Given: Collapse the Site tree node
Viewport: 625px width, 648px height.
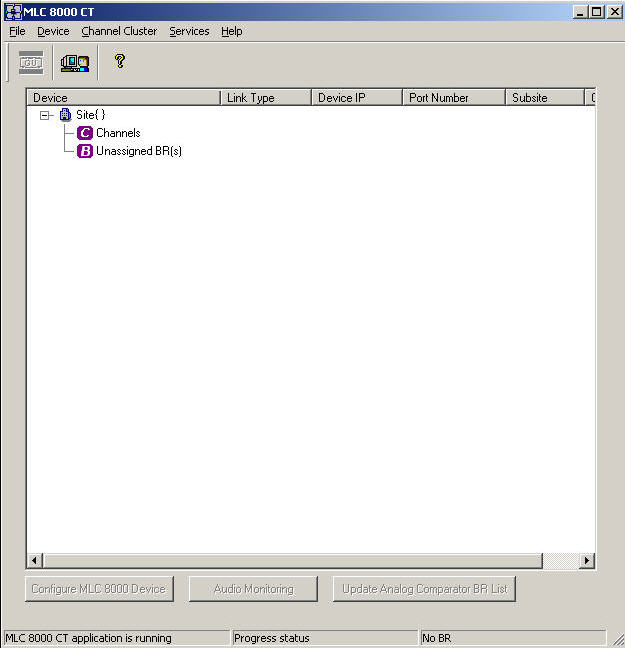Looking at the screenshot, I should (x=45, y=115).
